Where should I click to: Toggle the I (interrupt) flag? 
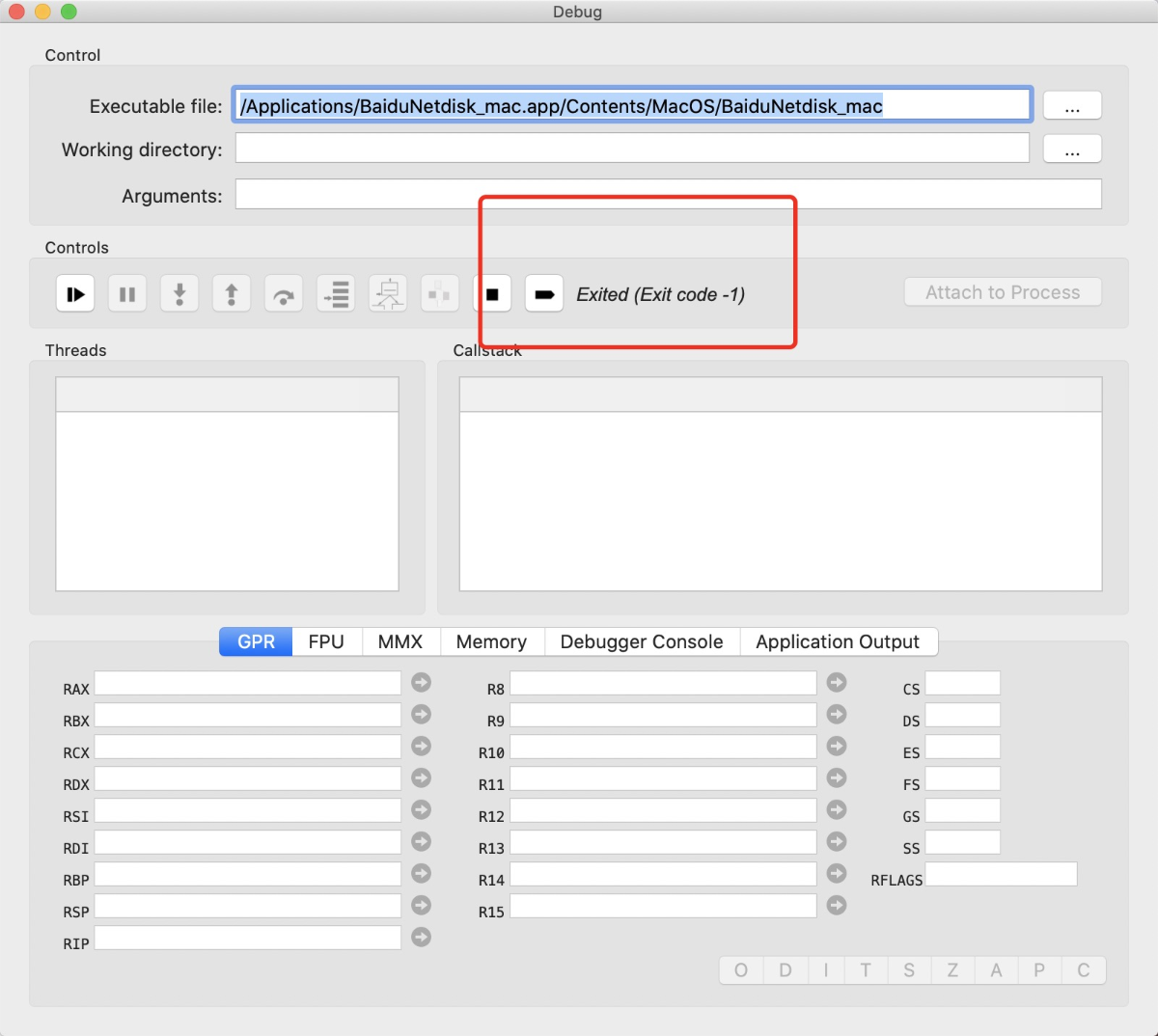click(826, 970)
